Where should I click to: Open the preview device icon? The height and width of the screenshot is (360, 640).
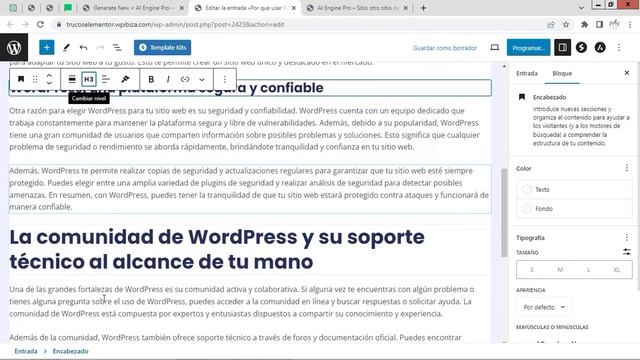click(494, 47)
